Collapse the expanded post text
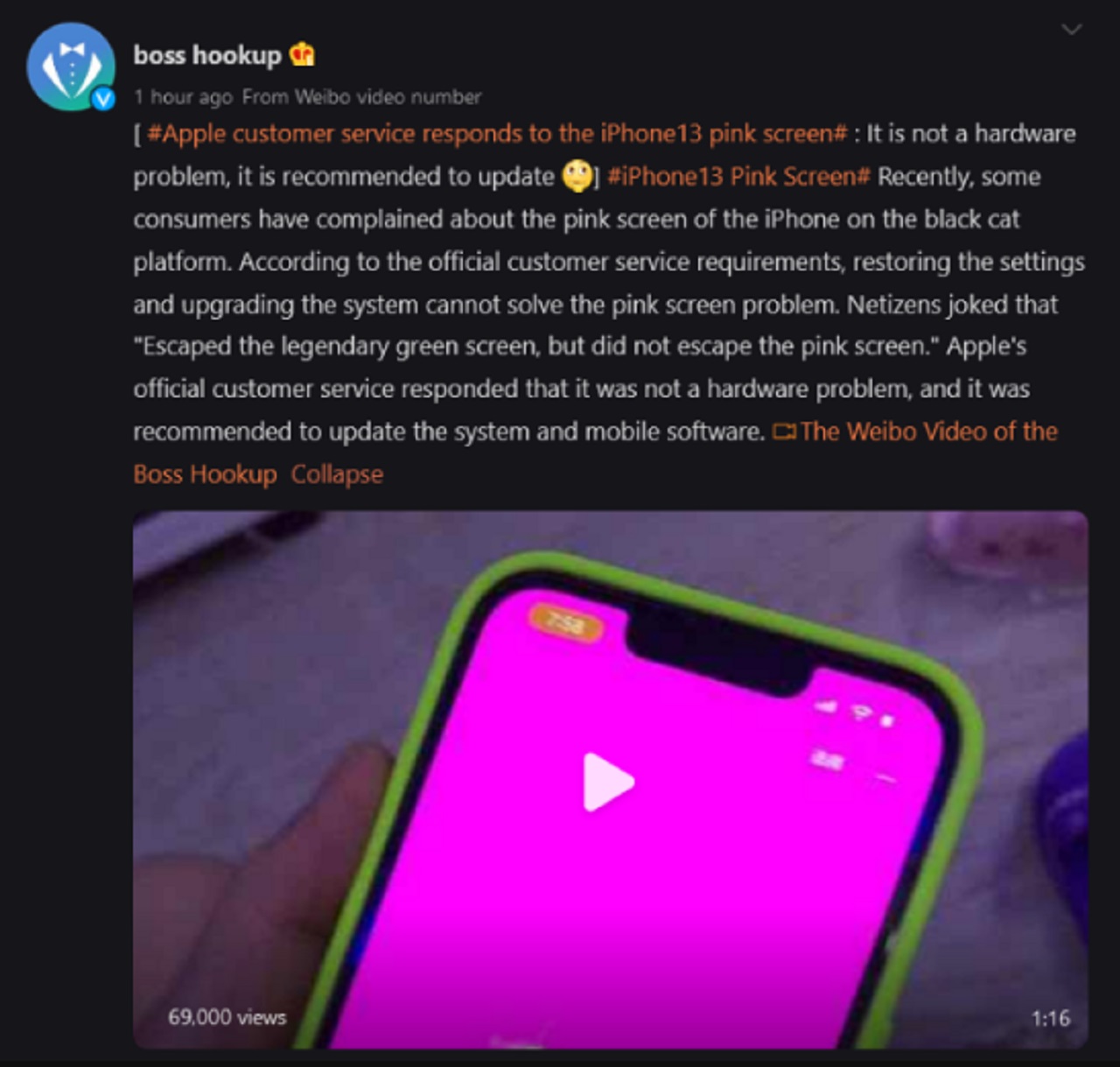The image size is (1120, 1067). 337,474
